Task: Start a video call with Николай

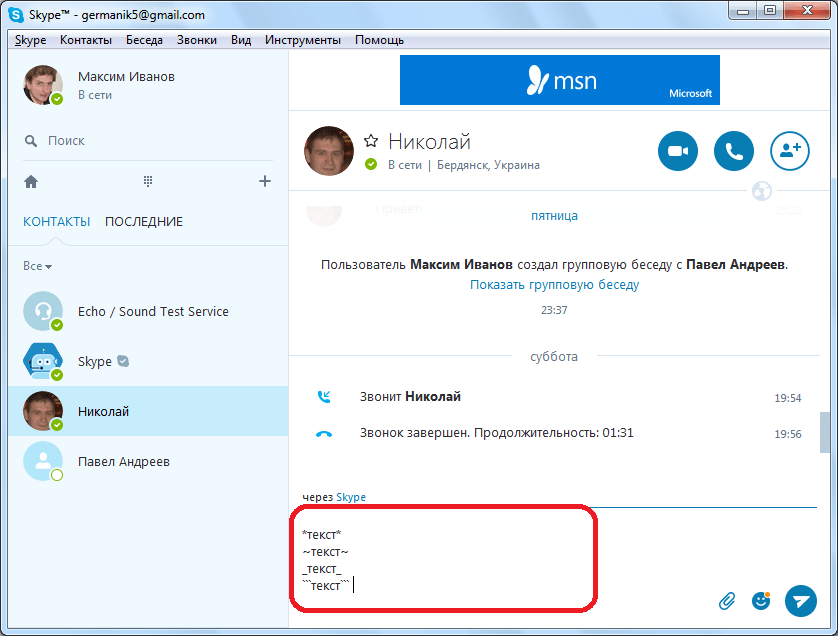Action: (678, 151)
